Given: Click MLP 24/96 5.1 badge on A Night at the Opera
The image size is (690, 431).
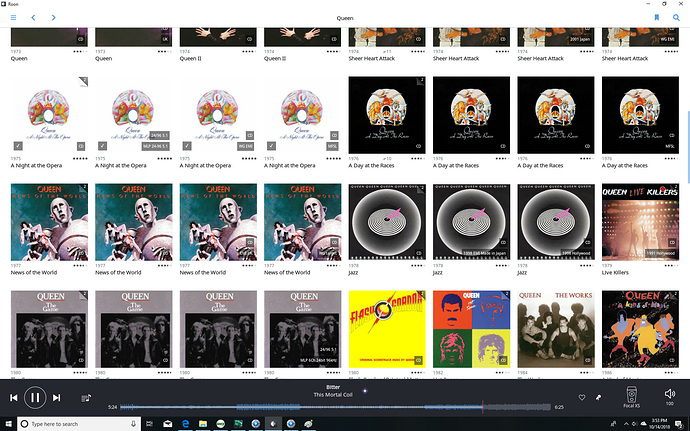Looking at the screenshot, I should click(x=155, y=146).
